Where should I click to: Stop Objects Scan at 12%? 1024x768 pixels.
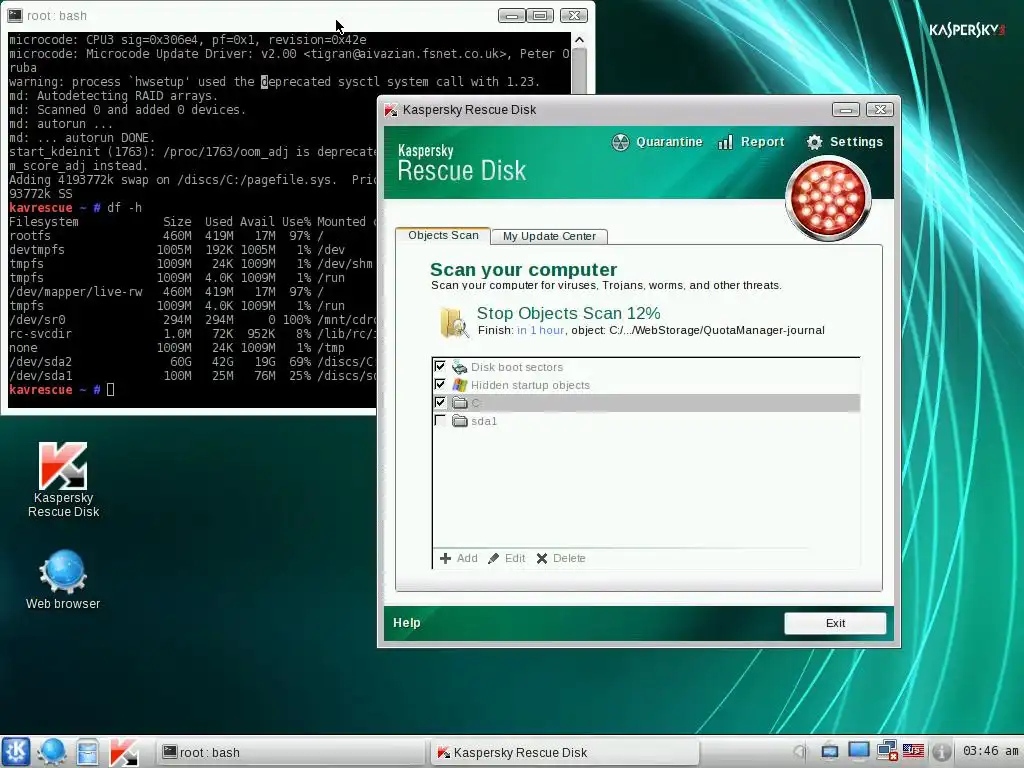pyautogui.click(x=568, y=313)
